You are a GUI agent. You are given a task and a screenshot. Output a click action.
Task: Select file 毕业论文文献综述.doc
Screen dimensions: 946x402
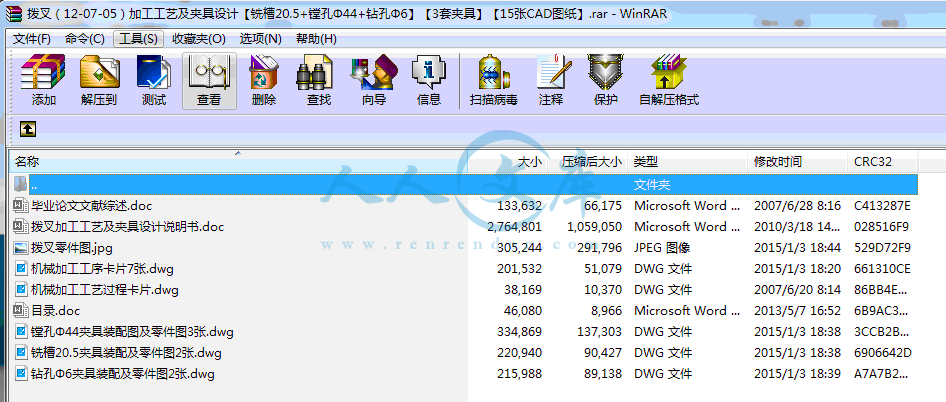(x=92, y=206)
